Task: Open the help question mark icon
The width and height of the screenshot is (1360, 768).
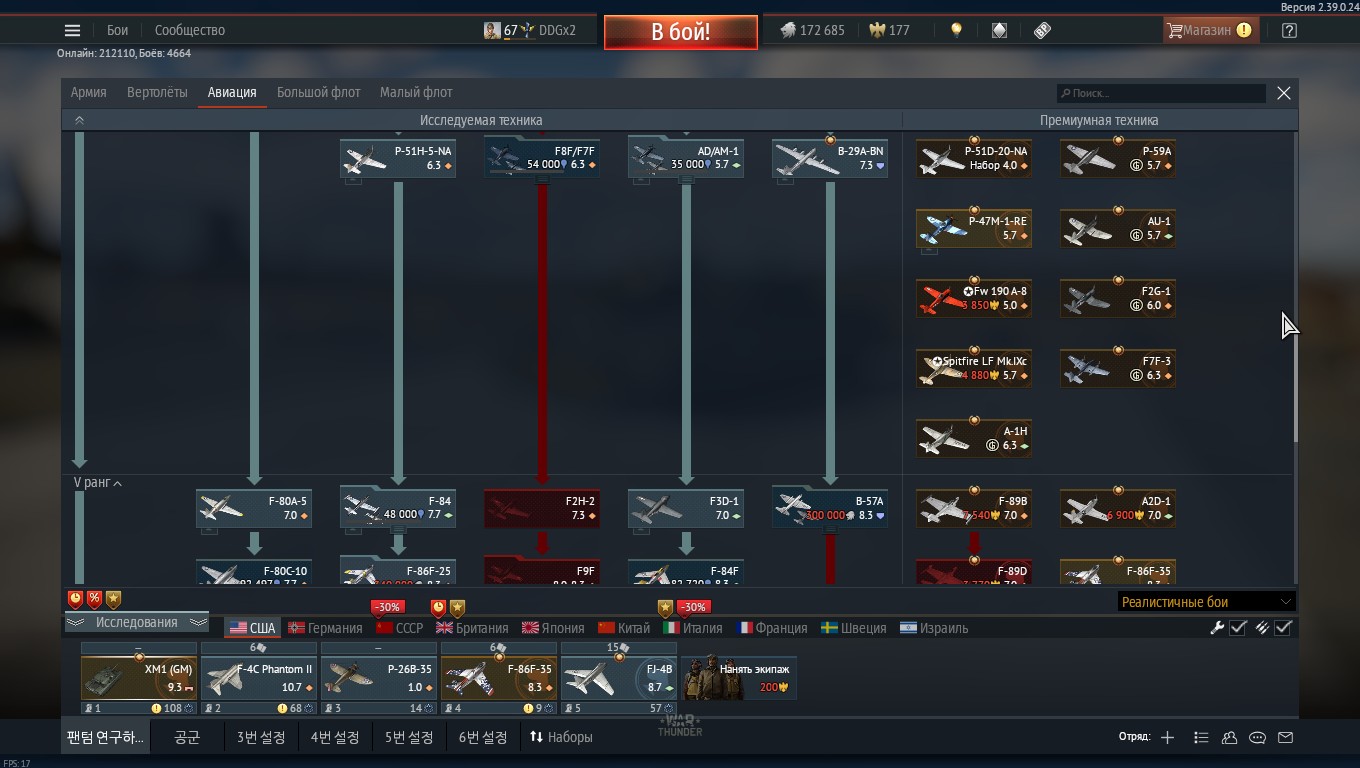Action: [x=1289, y=30]
